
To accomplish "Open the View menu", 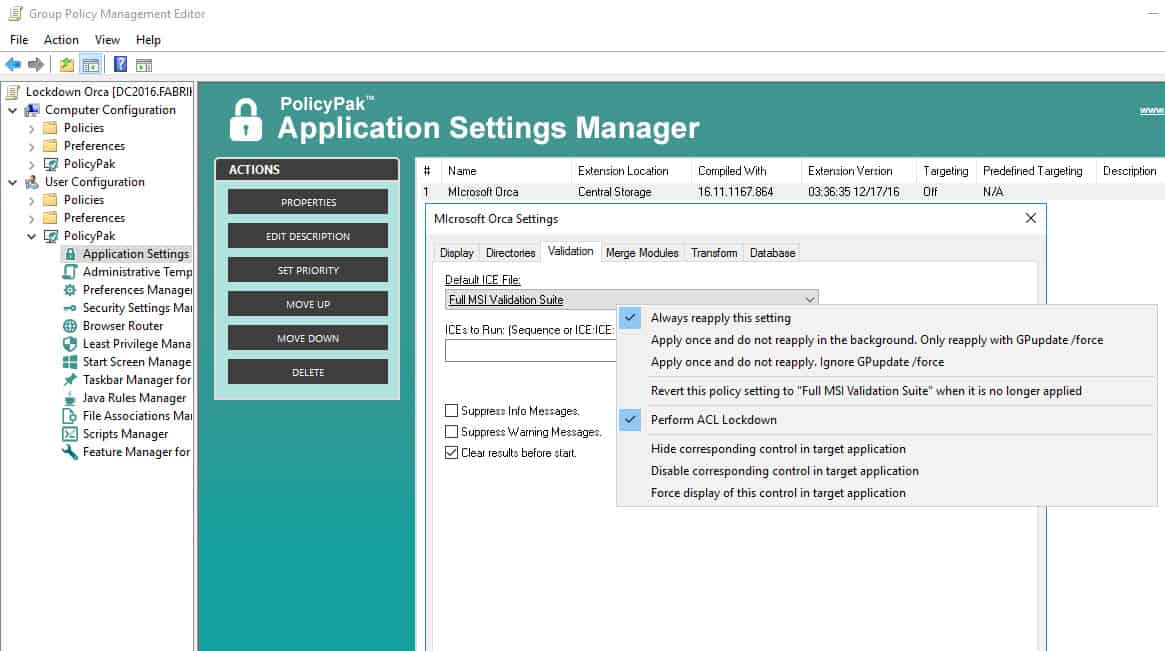I will [107, 40].
